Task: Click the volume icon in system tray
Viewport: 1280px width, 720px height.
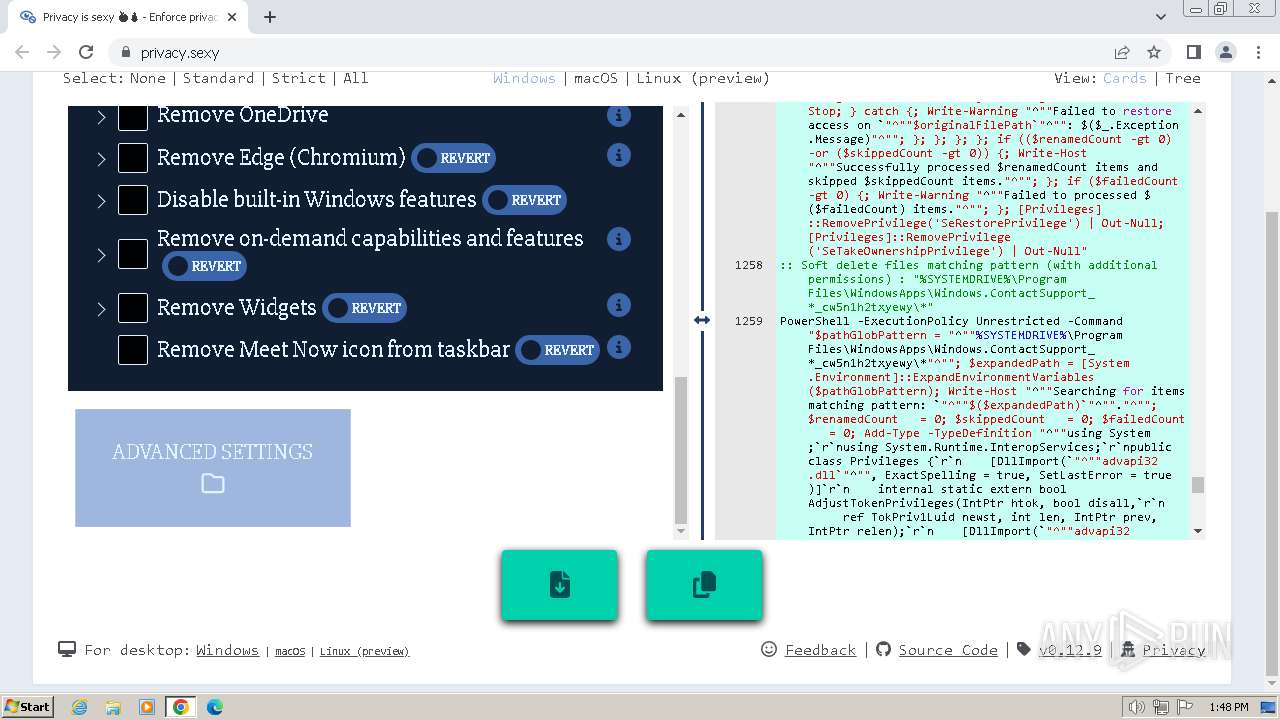Action: [1136, 707]
